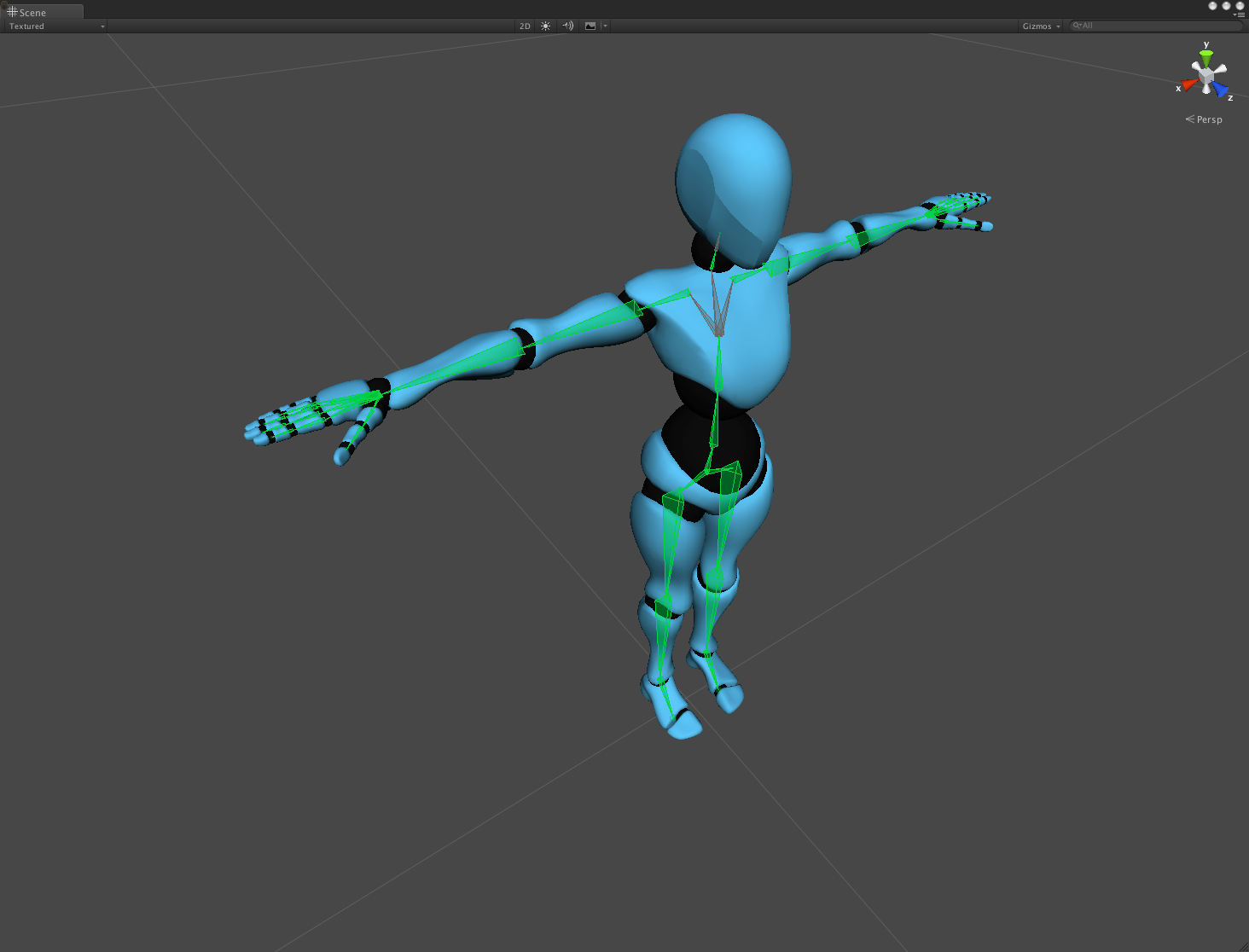Click the grey cone opposite X axis

click(1221, 68)
